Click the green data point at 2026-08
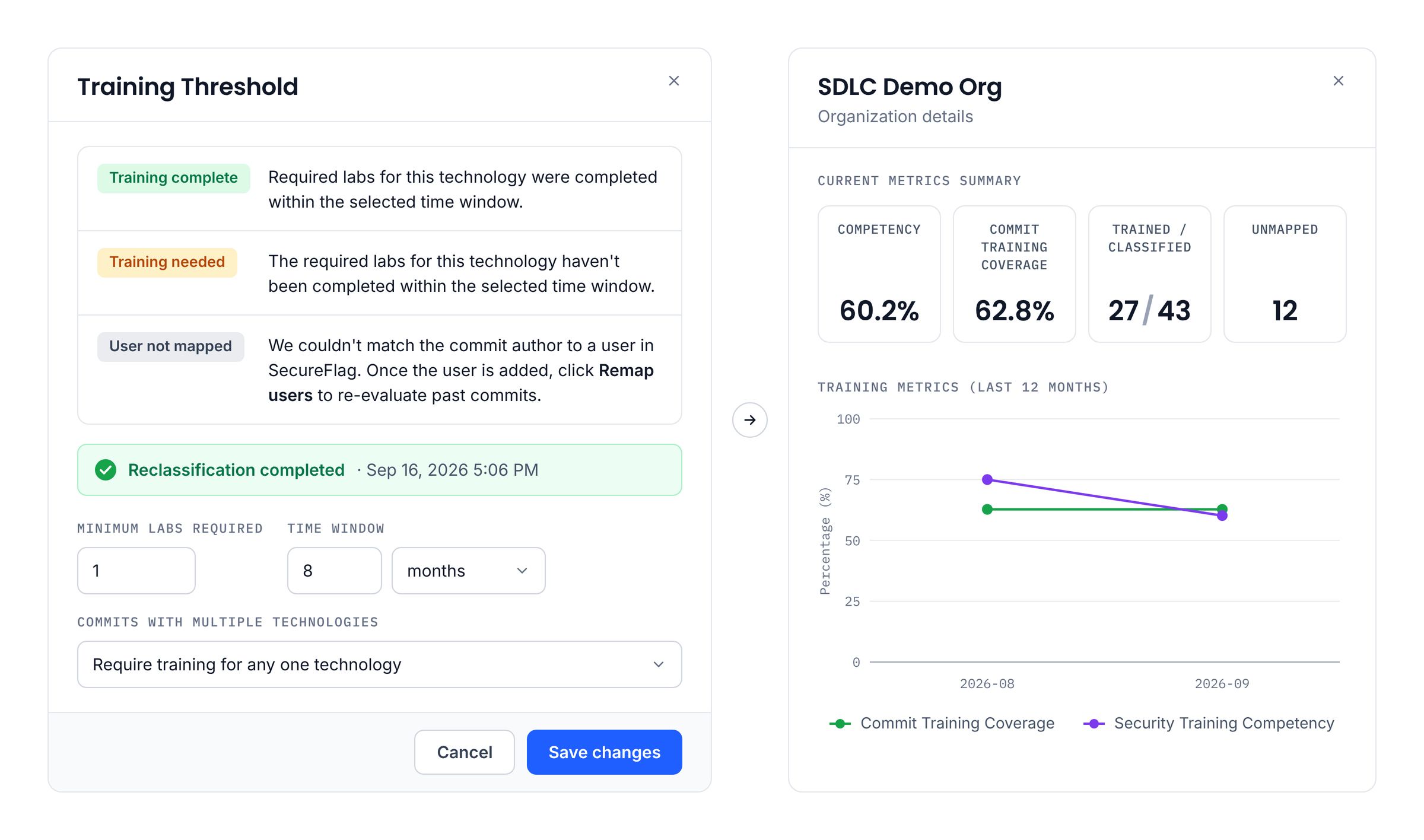The width and height of the screenshot is (1424, 840). click(987, 509)
